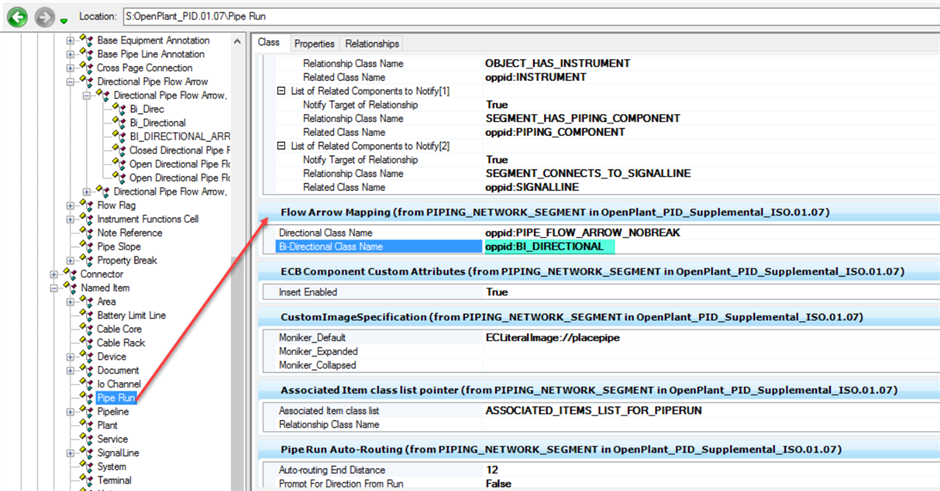The image size is (940, 491).
Task: Click the Flow Flag class icon
Action: (87, 206)
